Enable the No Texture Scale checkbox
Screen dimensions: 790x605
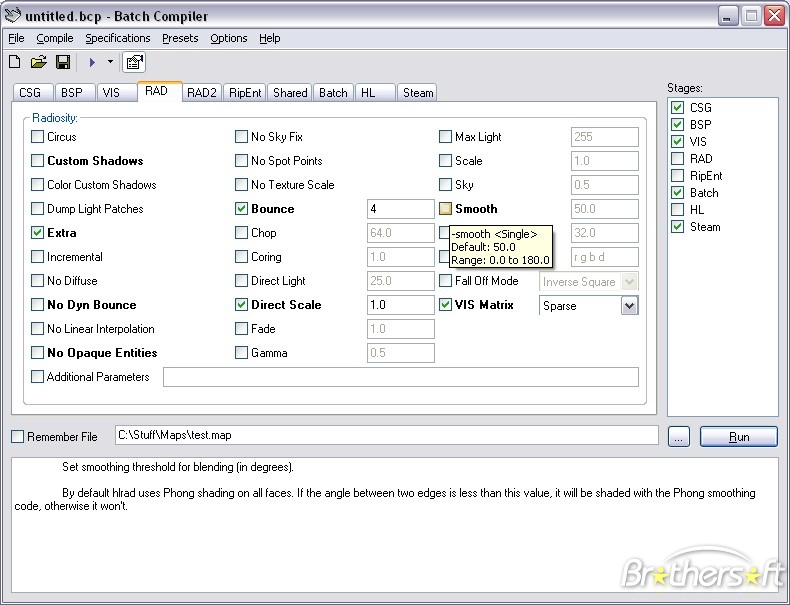241,185
